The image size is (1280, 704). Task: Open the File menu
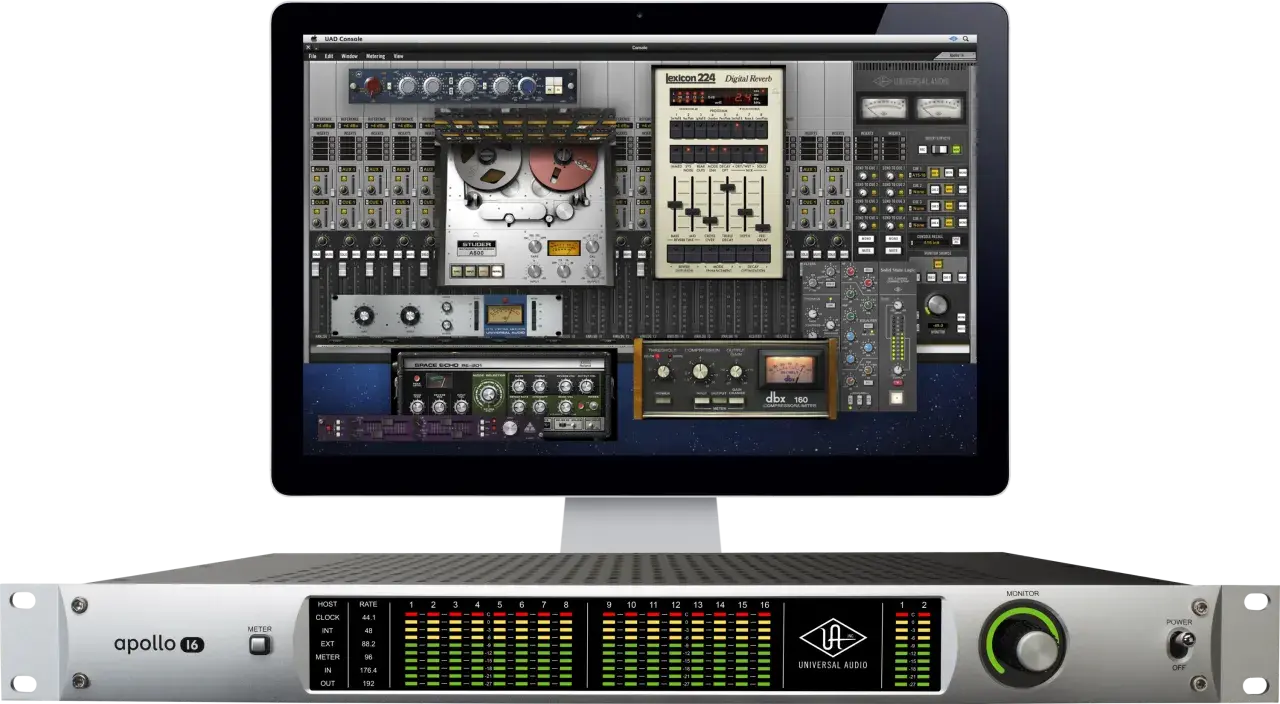[313, 56]
